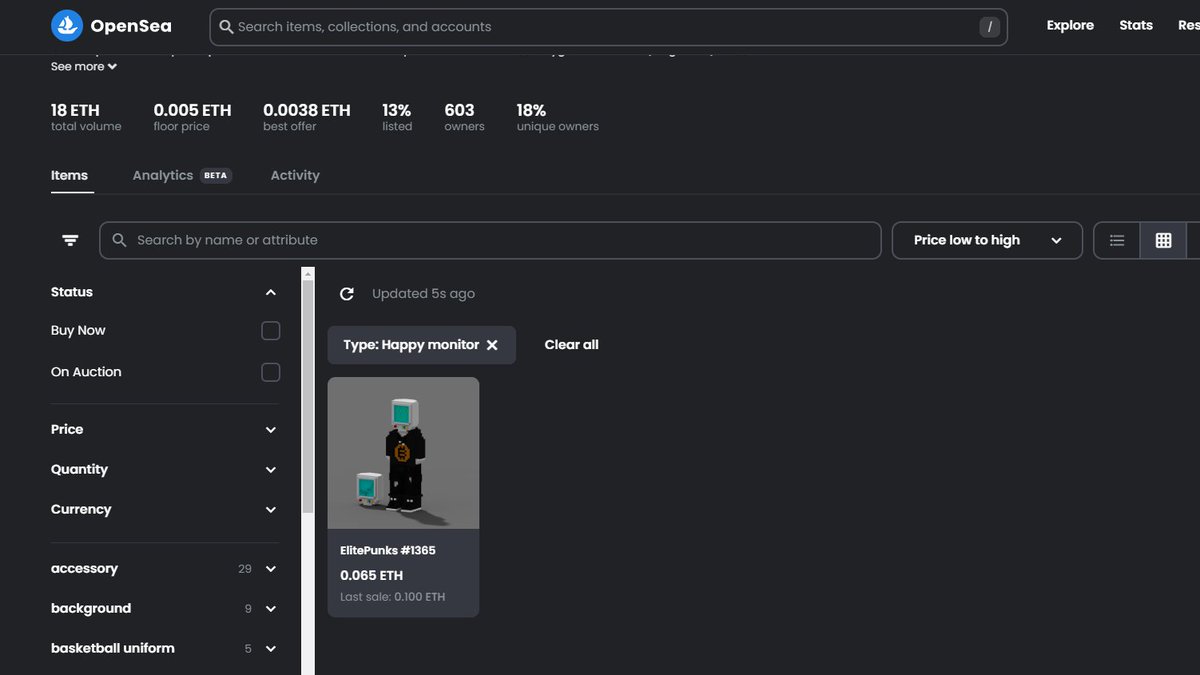Click the Last sale: 0.100 ETH text
The image size is (1200, 675).
tap(393, 597)
